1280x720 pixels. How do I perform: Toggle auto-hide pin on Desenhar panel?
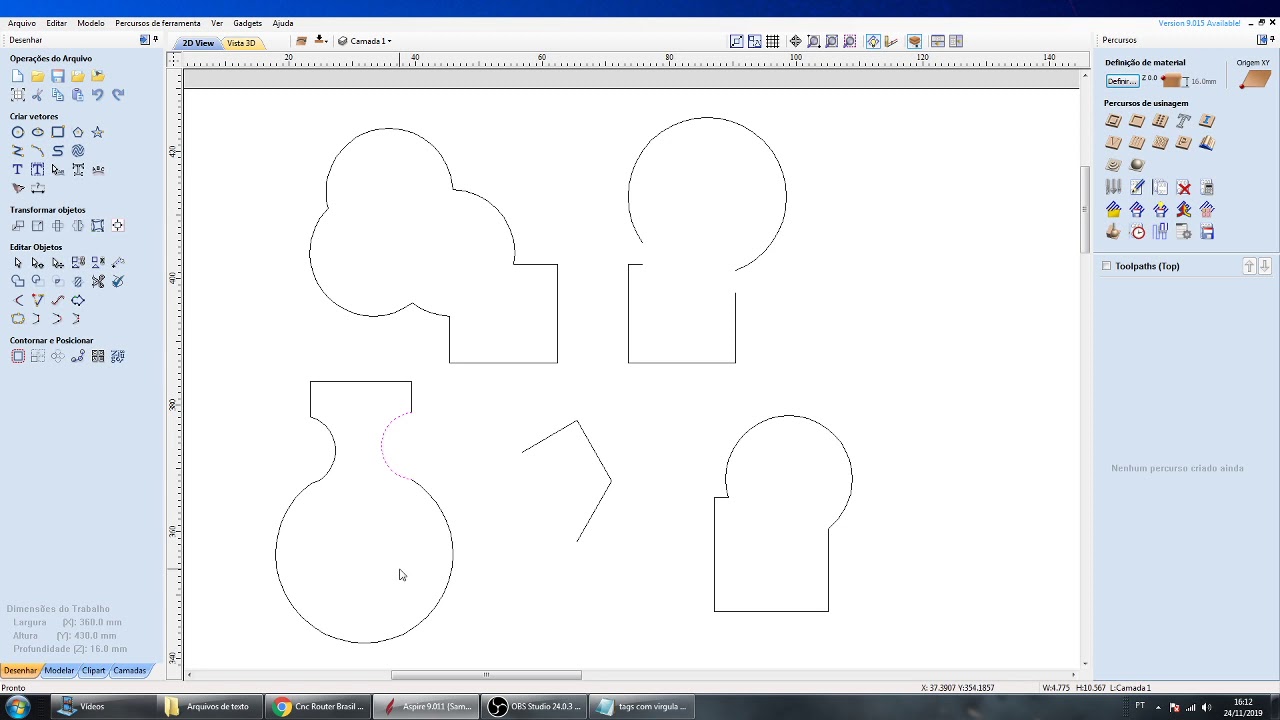[x=156, y=40]
